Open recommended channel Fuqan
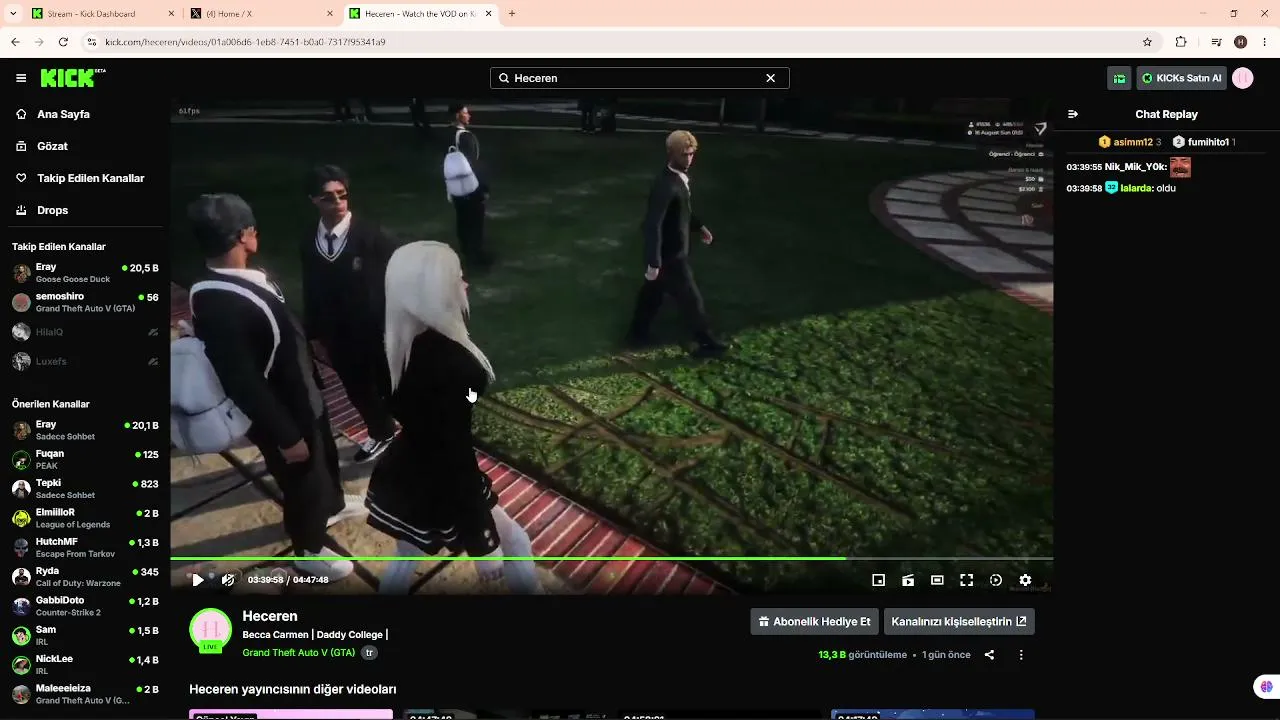The image size is (1280, 720). pyautogui.click(x=85, y=460)
